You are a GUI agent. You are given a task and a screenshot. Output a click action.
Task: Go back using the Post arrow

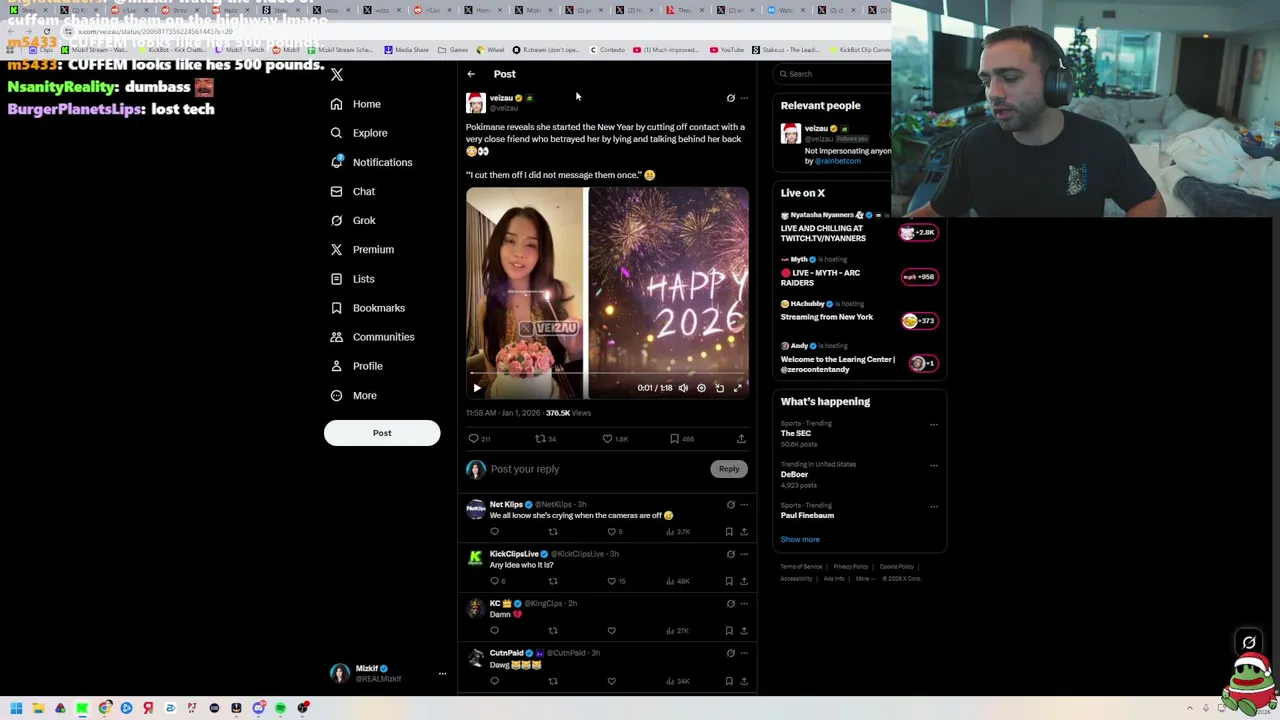click(x=471, y=74)
